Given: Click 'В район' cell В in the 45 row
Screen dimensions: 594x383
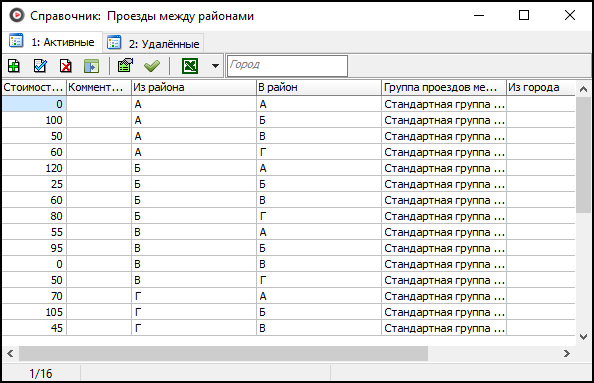Looking at the screenshot, I should [319, 328].
